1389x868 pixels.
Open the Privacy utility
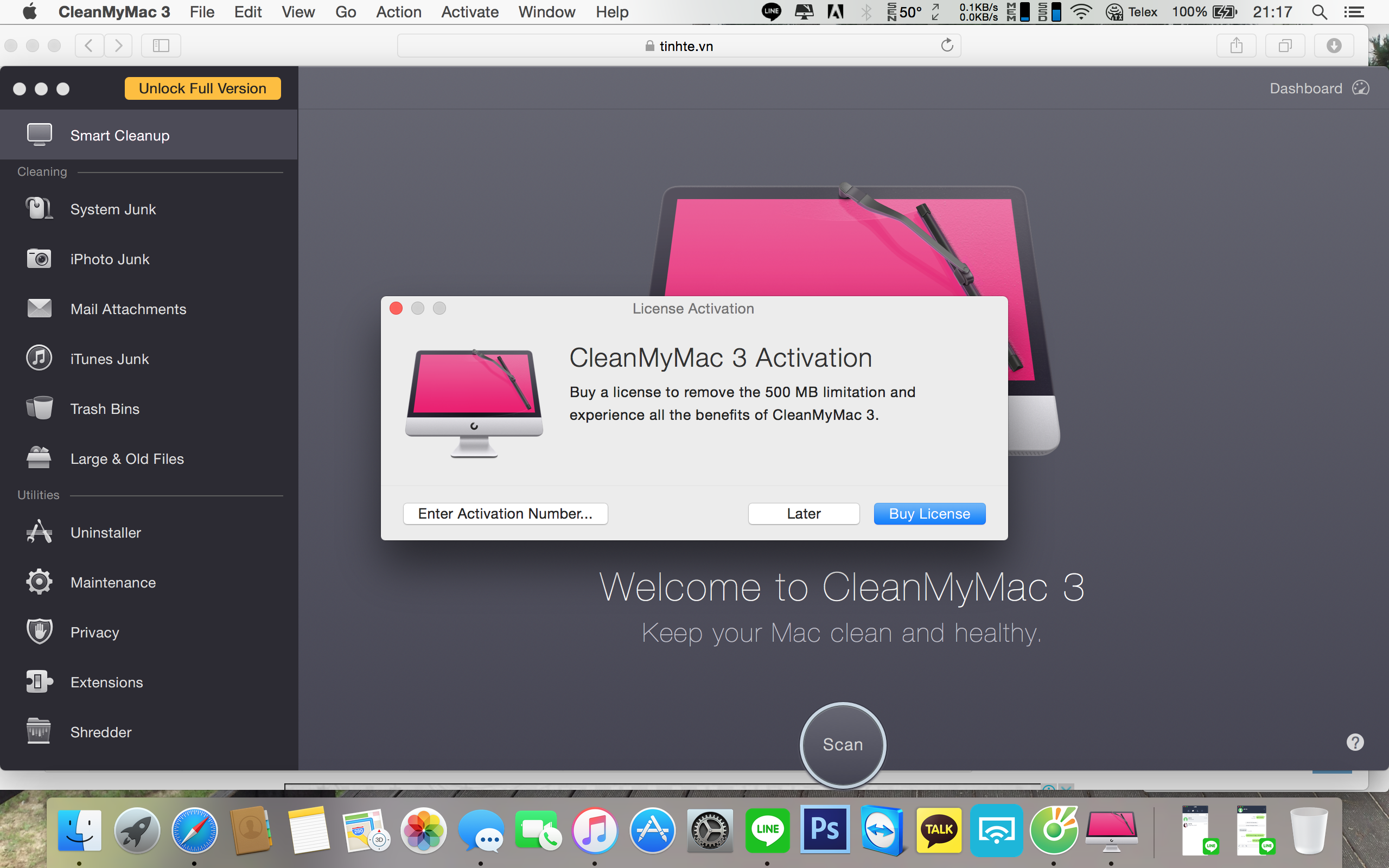(x=94, y=631)
